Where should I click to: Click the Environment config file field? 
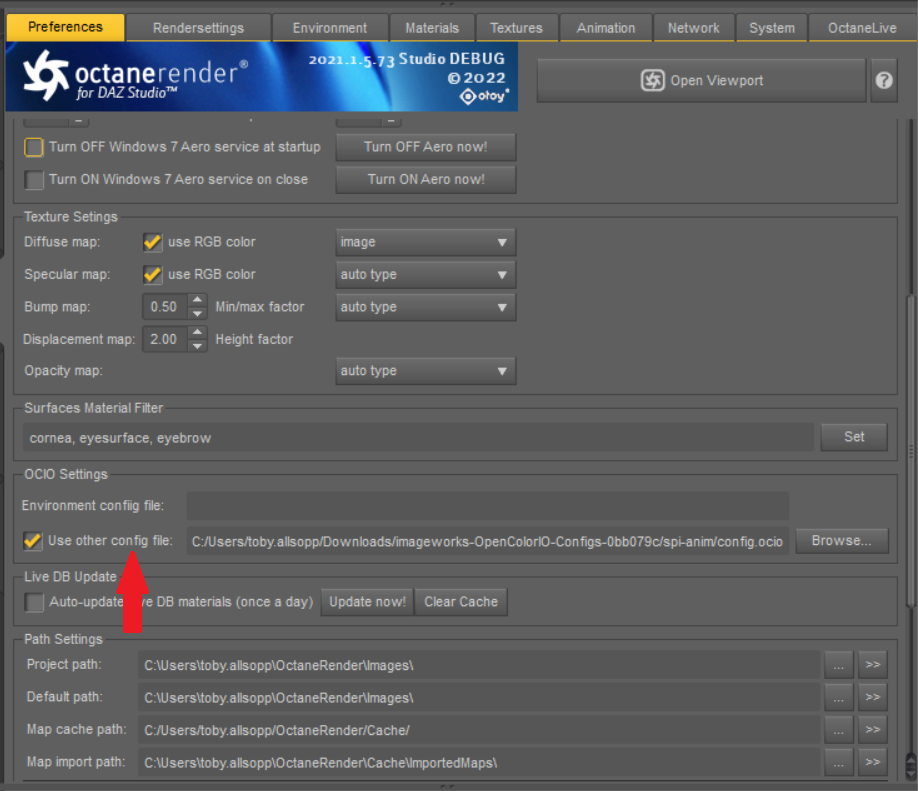tap(487, 506)
